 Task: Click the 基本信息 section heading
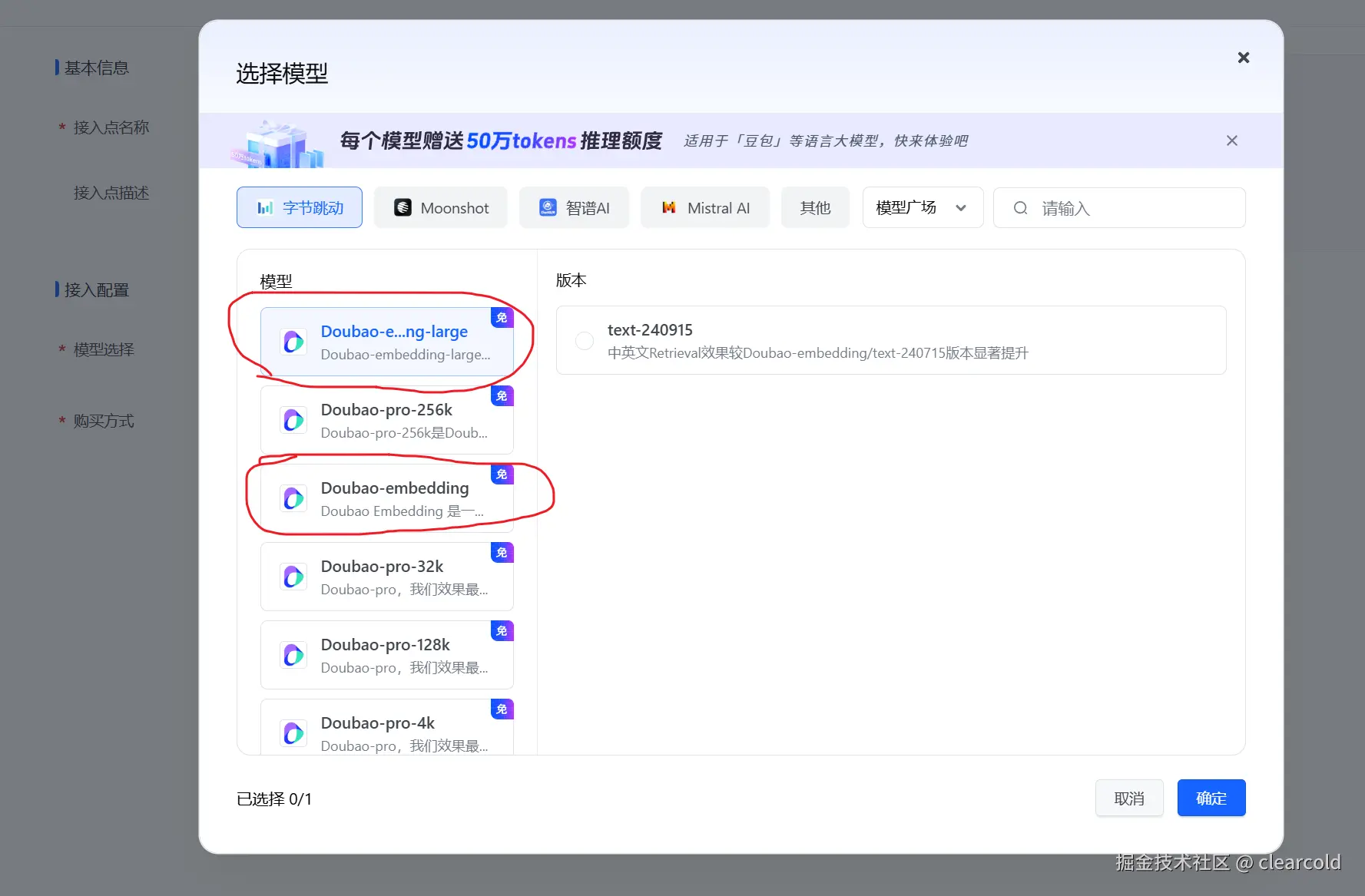point(97,68)
